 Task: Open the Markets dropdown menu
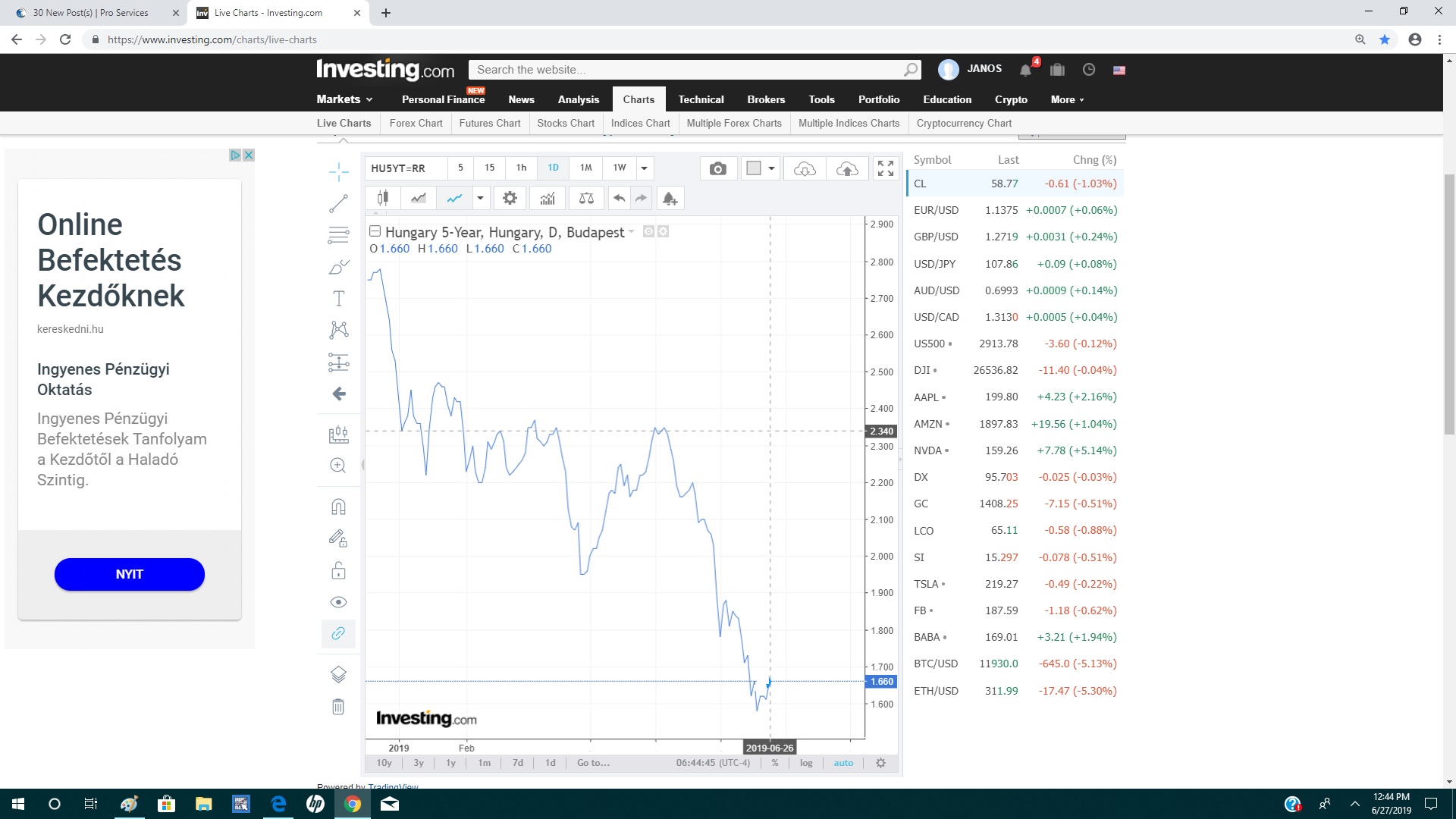pos(345,99)
